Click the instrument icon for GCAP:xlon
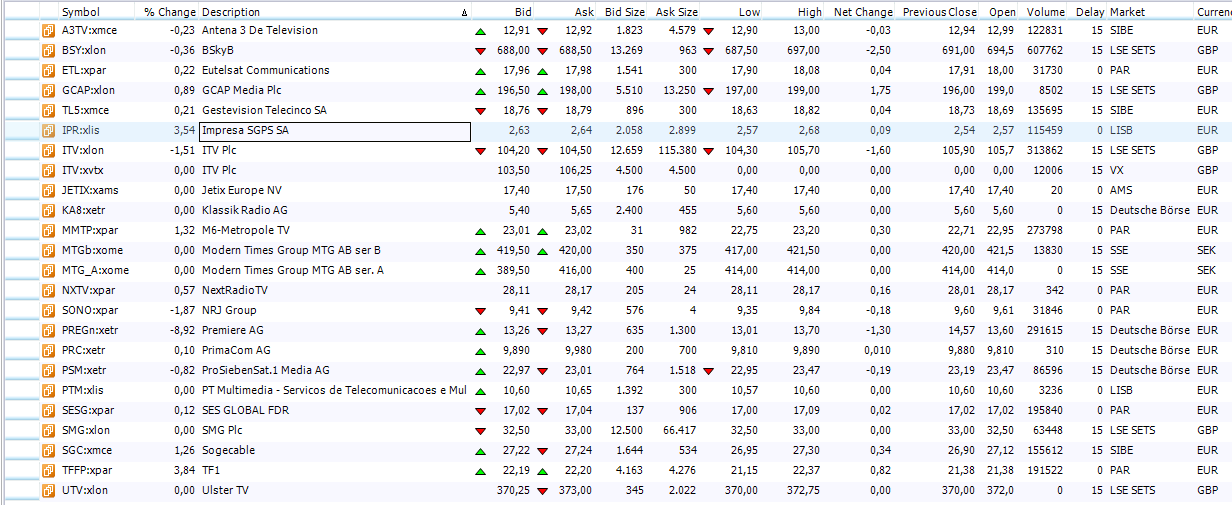The width and height of the screenshot is (1232, 505). (x=48, y=90)
